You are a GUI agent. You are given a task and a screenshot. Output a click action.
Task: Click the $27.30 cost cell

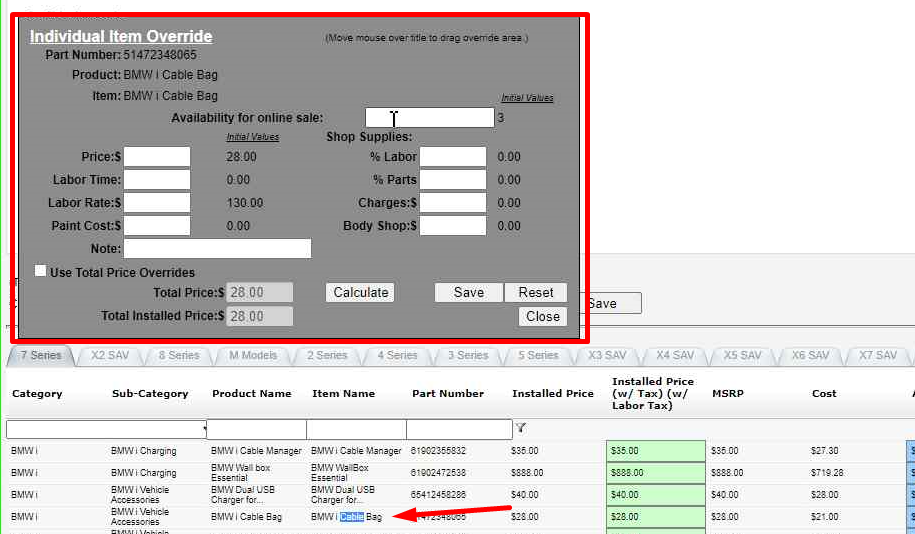825,451
